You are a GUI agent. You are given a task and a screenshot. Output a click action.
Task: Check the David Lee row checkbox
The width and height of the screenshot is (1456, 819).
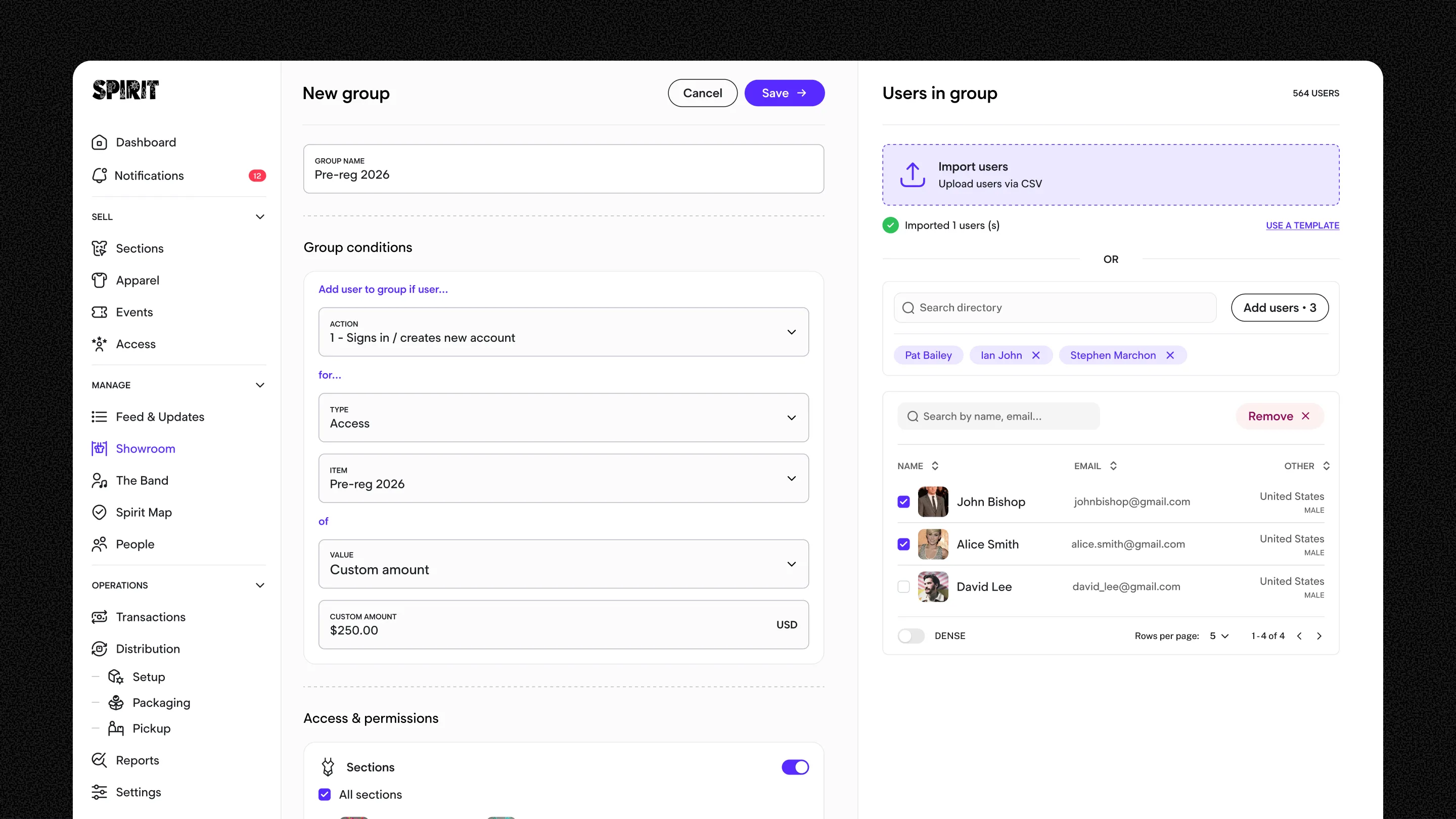904,586
